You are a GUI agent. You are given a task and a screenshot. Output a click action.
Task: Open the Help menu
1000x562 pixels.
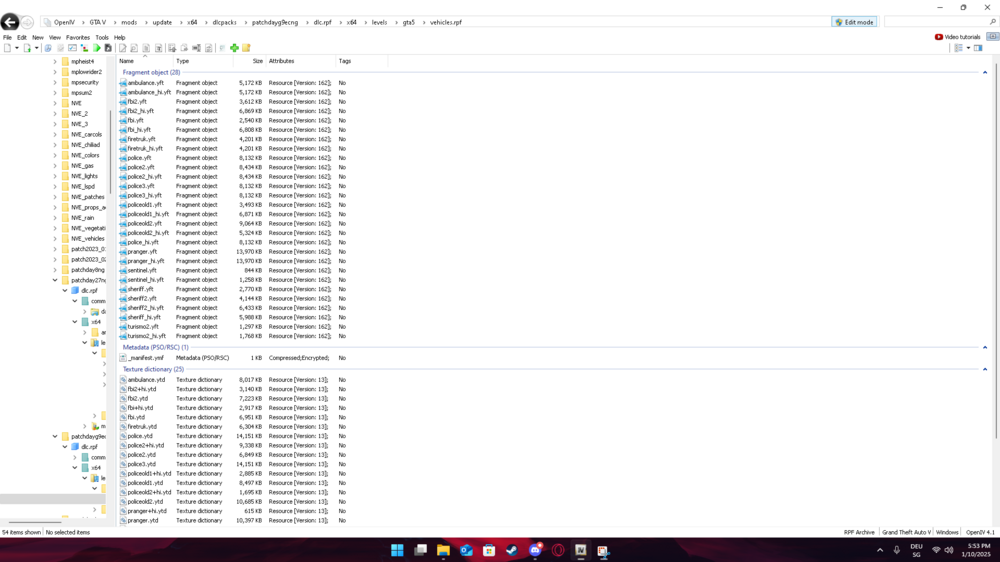click(119, 38)
